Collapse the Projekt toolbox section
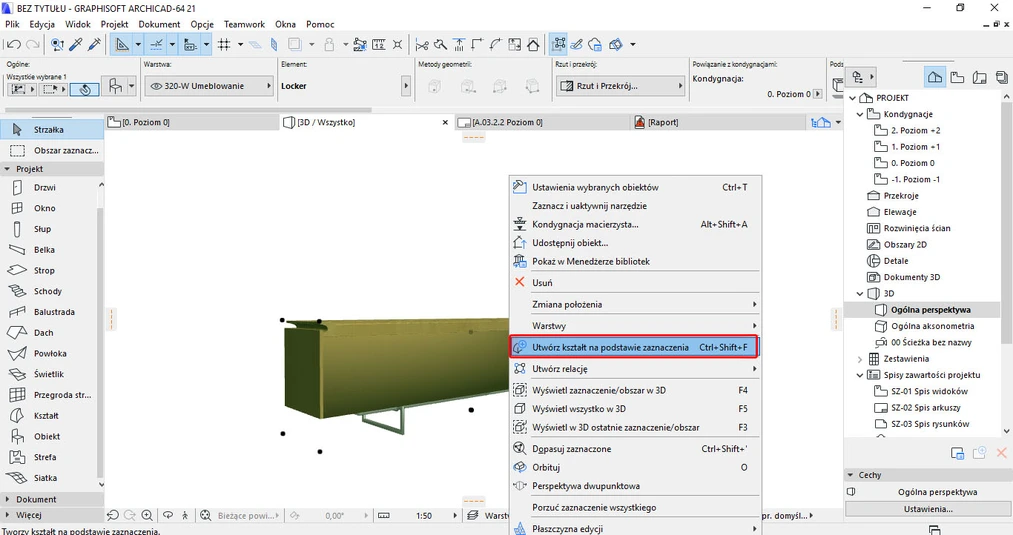1013x535 pixels. click(x=52, y=169)
